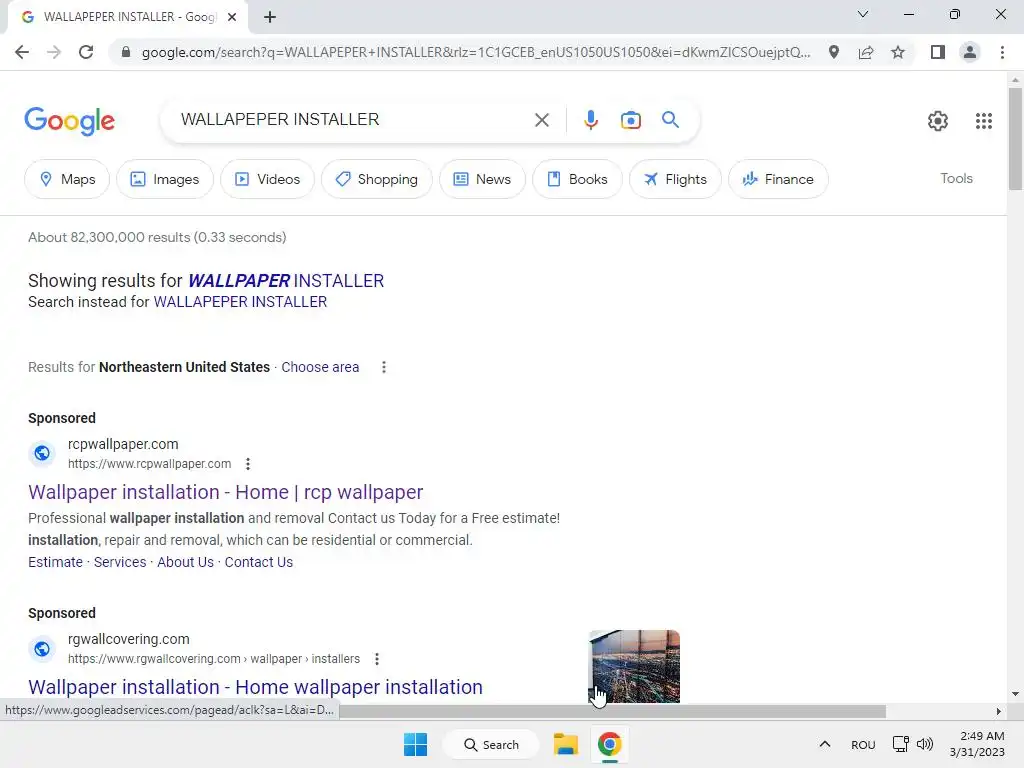The image size is (1024, 768).
Task: Click the scrollbar down arrow
Action: click(1015, 694)
